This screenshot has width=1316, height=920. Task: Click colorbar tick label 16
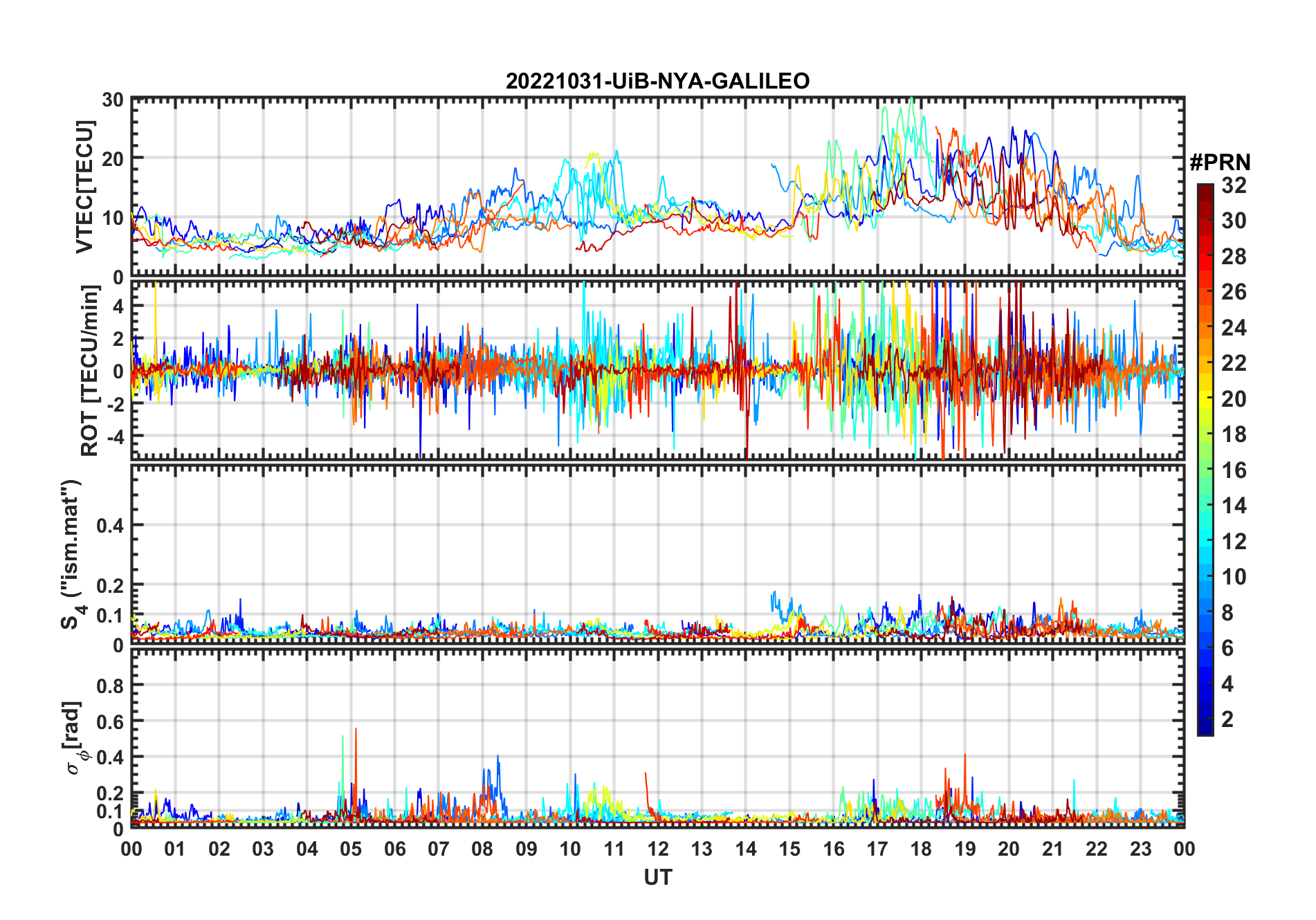1234,470
